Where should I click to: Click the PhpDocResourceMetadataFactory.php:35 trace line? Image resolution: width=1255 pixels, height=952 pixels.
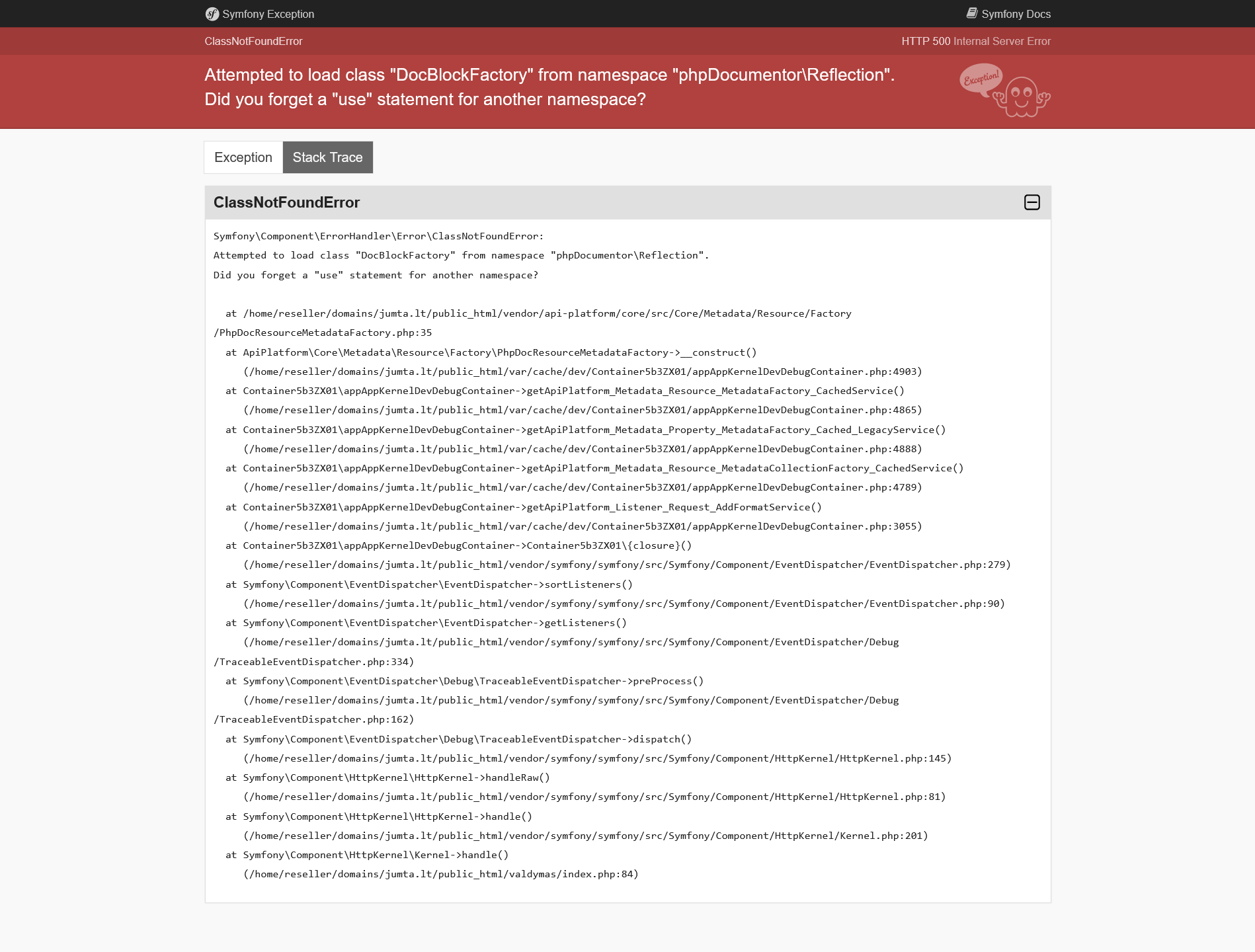pyautogui.click(x=323, y=333)
